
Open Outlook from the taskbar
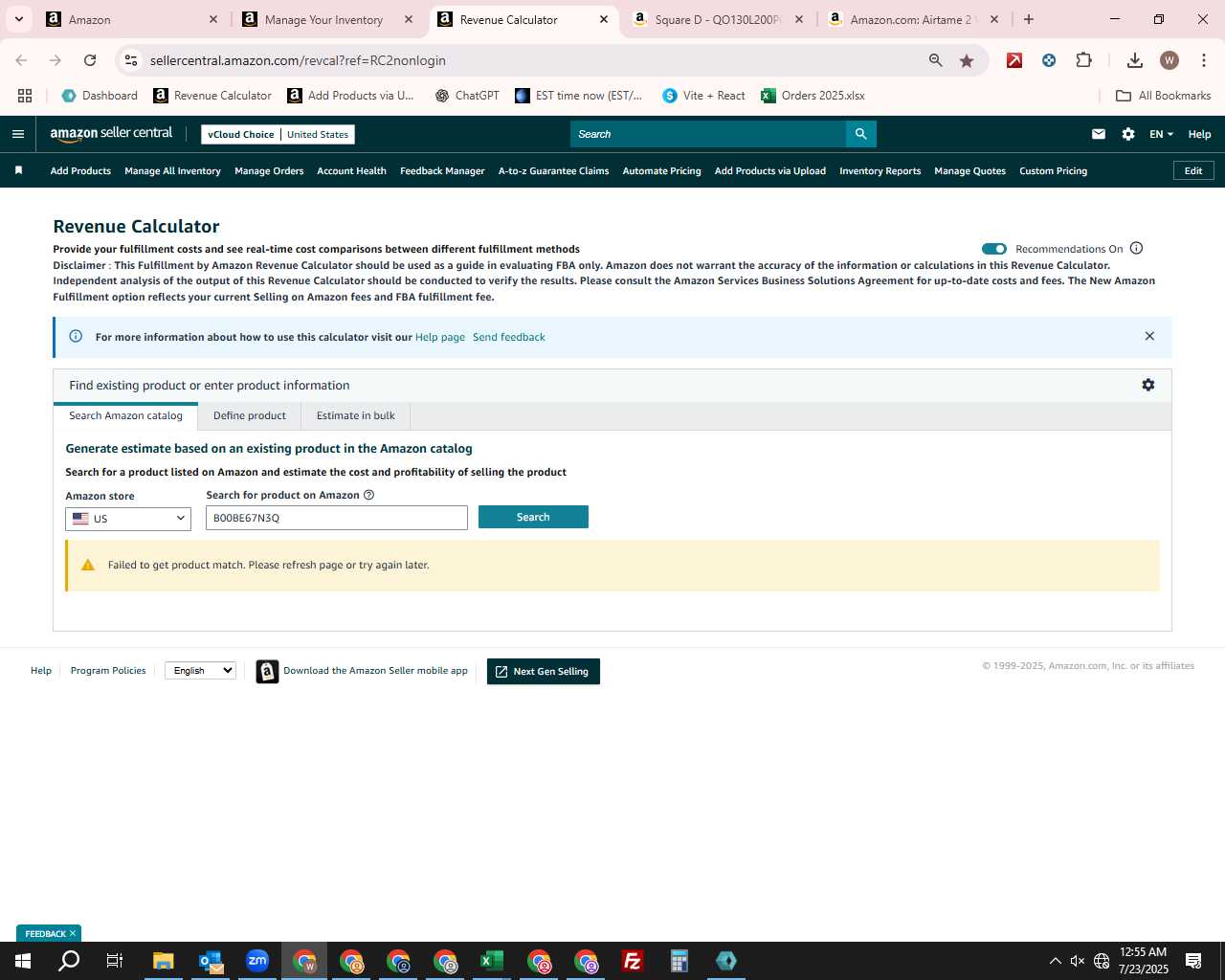pos(211,961)
